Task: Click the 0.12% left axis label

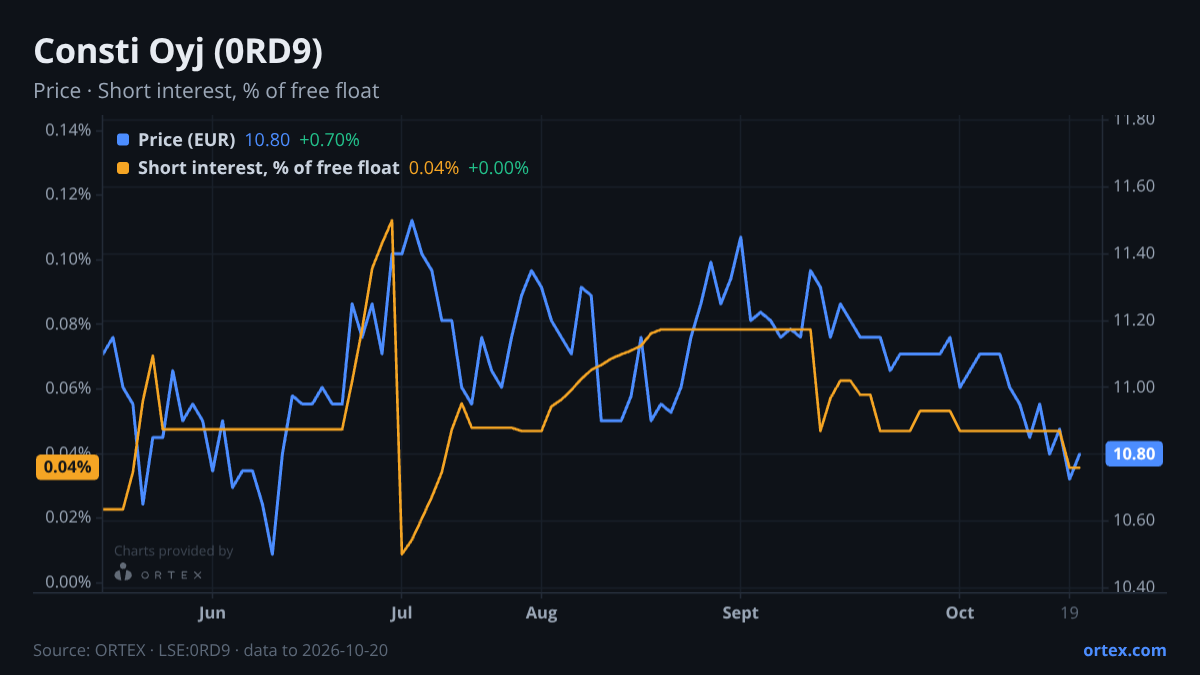Action: pos(68,194)
